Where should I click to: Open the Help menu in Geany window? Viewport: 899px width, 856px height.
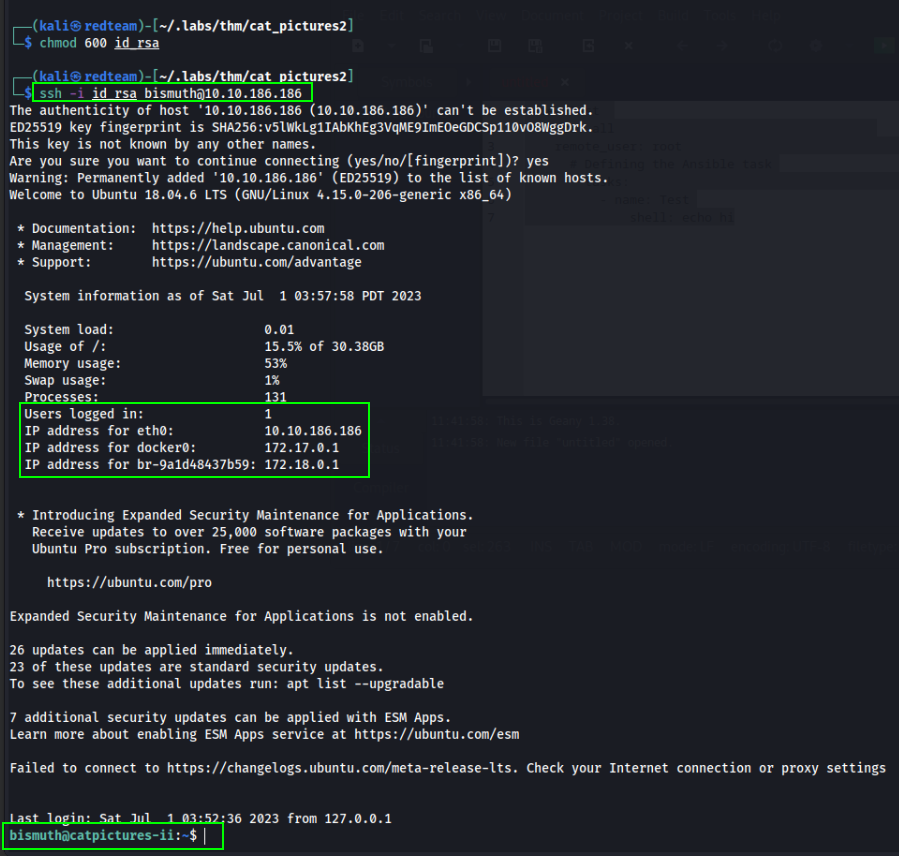click(x=767, y=15)
